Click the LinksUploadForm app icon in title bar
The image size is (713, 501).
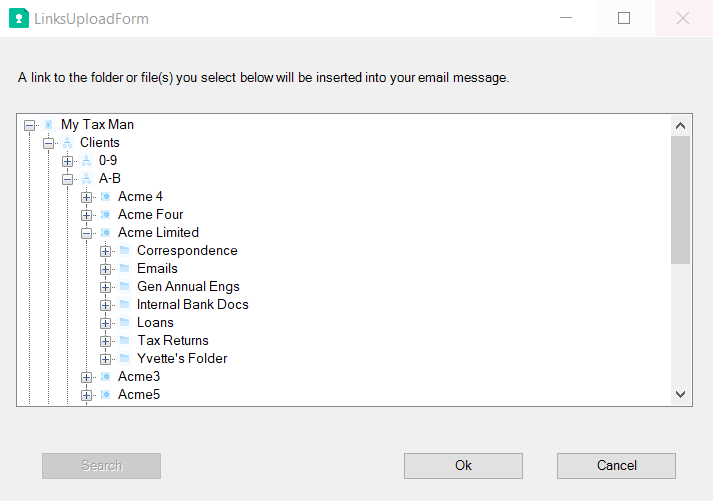tap(18, 19)
